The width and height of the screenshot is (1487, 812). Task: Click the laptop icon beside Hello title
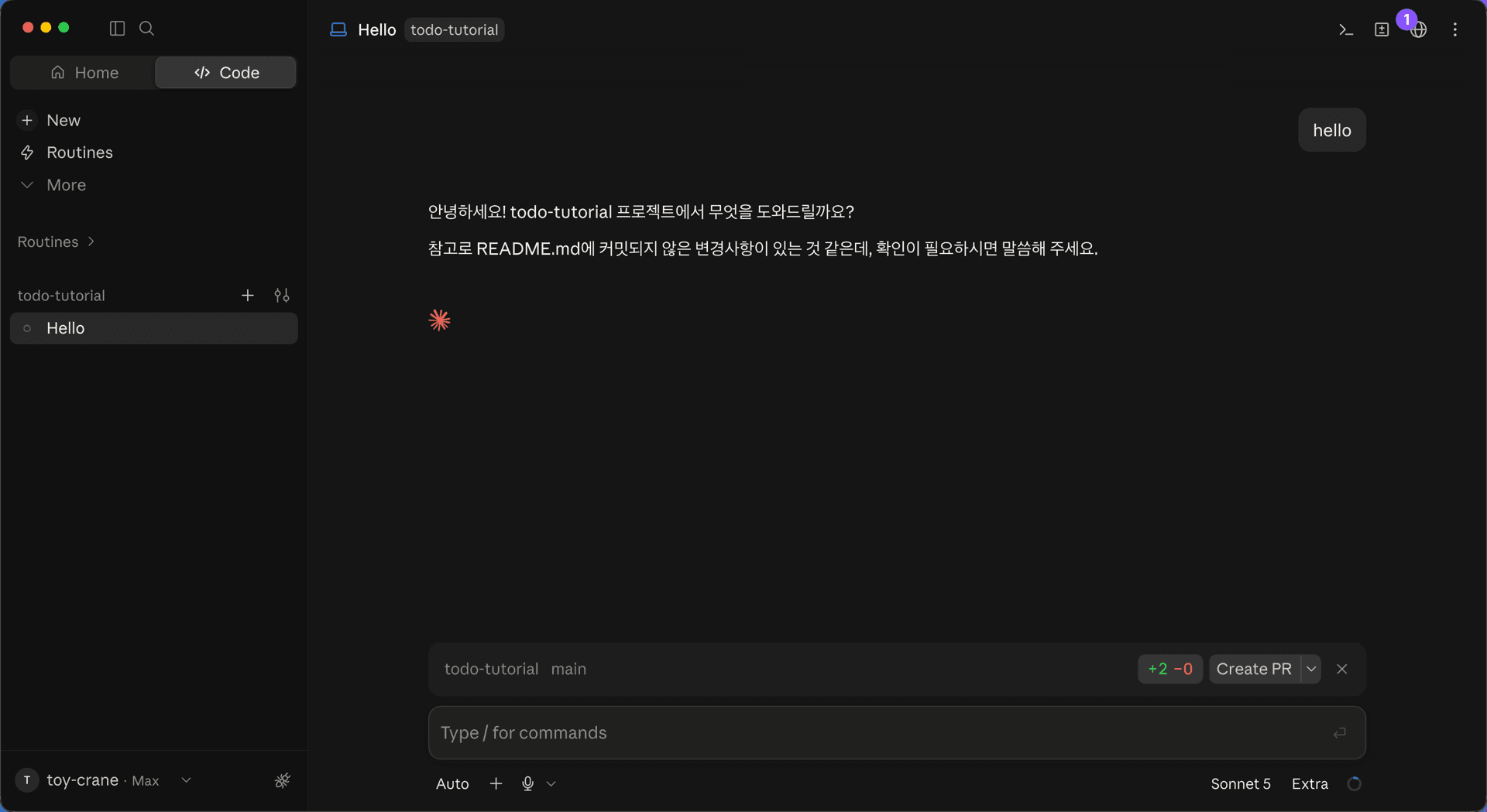pos(338,29)
